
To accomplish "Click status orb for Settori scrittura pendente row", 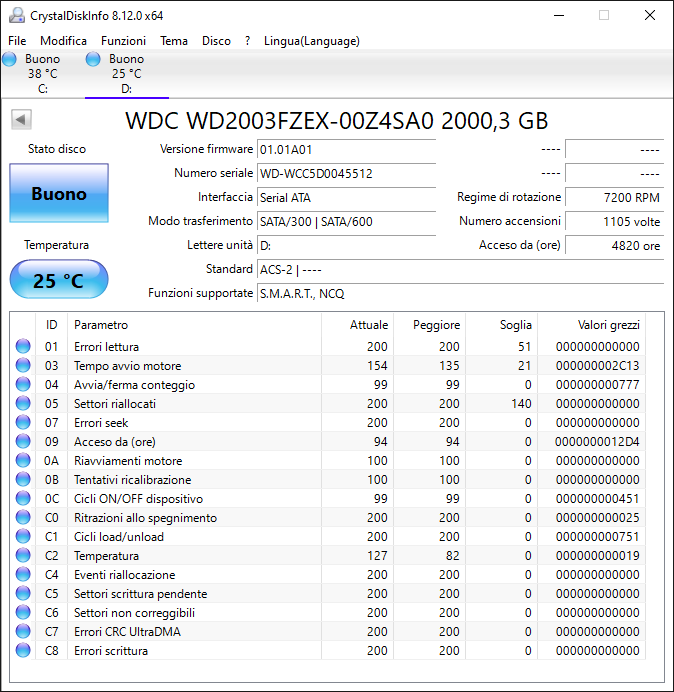I will click(x=23, y=593).
